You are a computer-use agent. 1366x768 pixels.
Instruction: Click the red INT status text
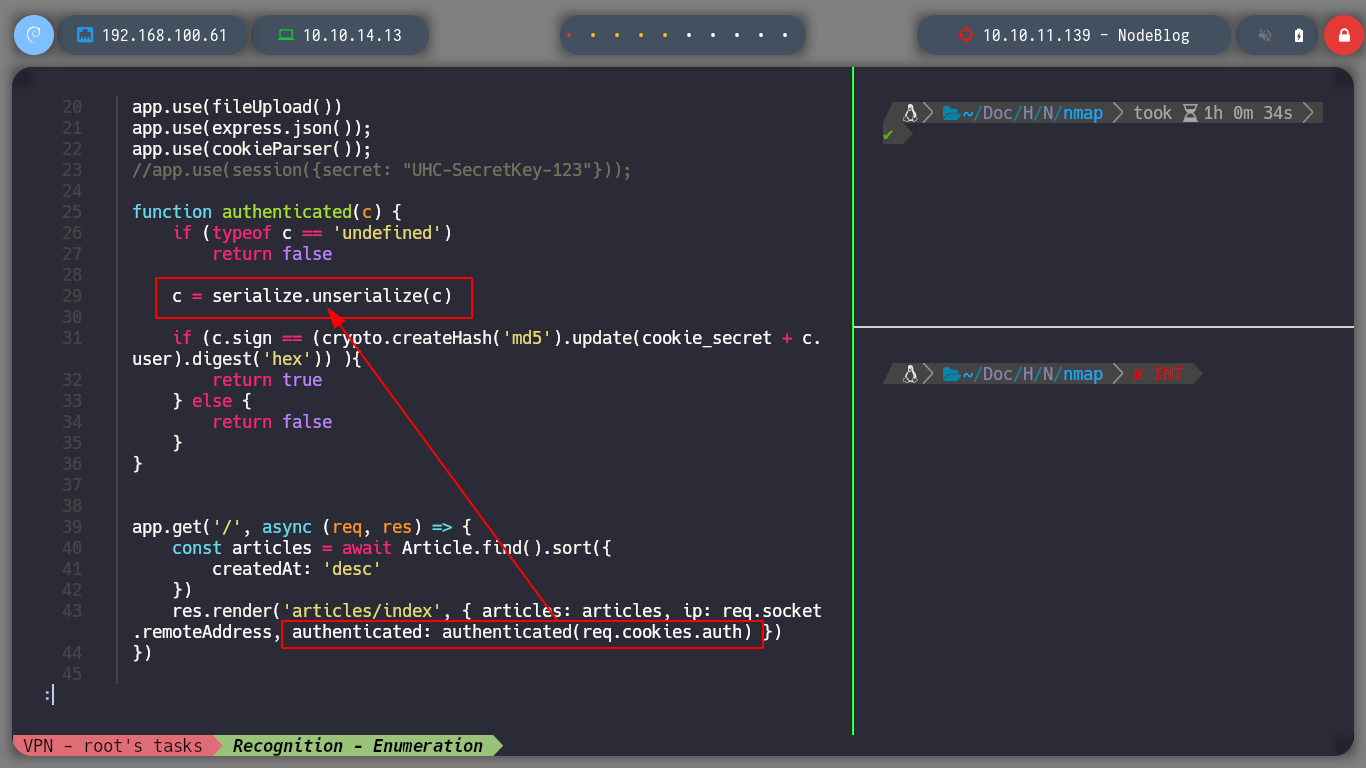[x=1168, y=374]
